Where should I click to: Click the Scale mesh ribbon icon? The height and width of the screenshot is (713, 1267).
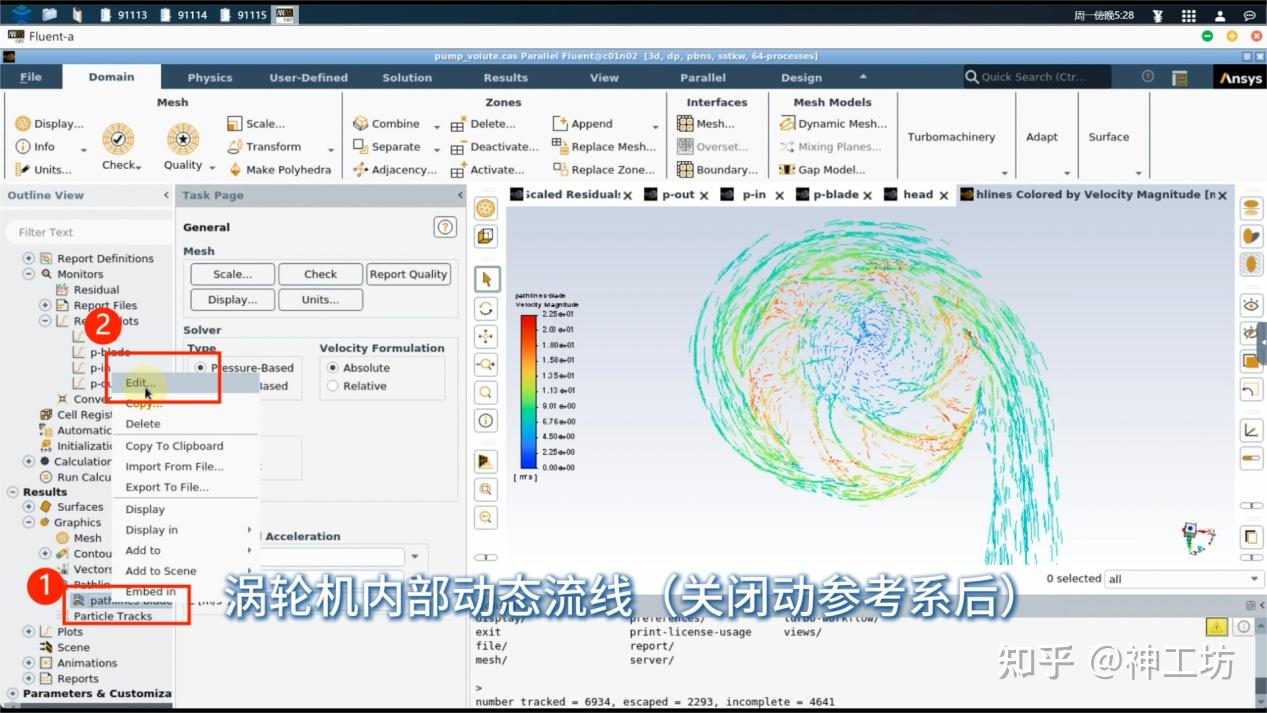(x=235, y=124)
